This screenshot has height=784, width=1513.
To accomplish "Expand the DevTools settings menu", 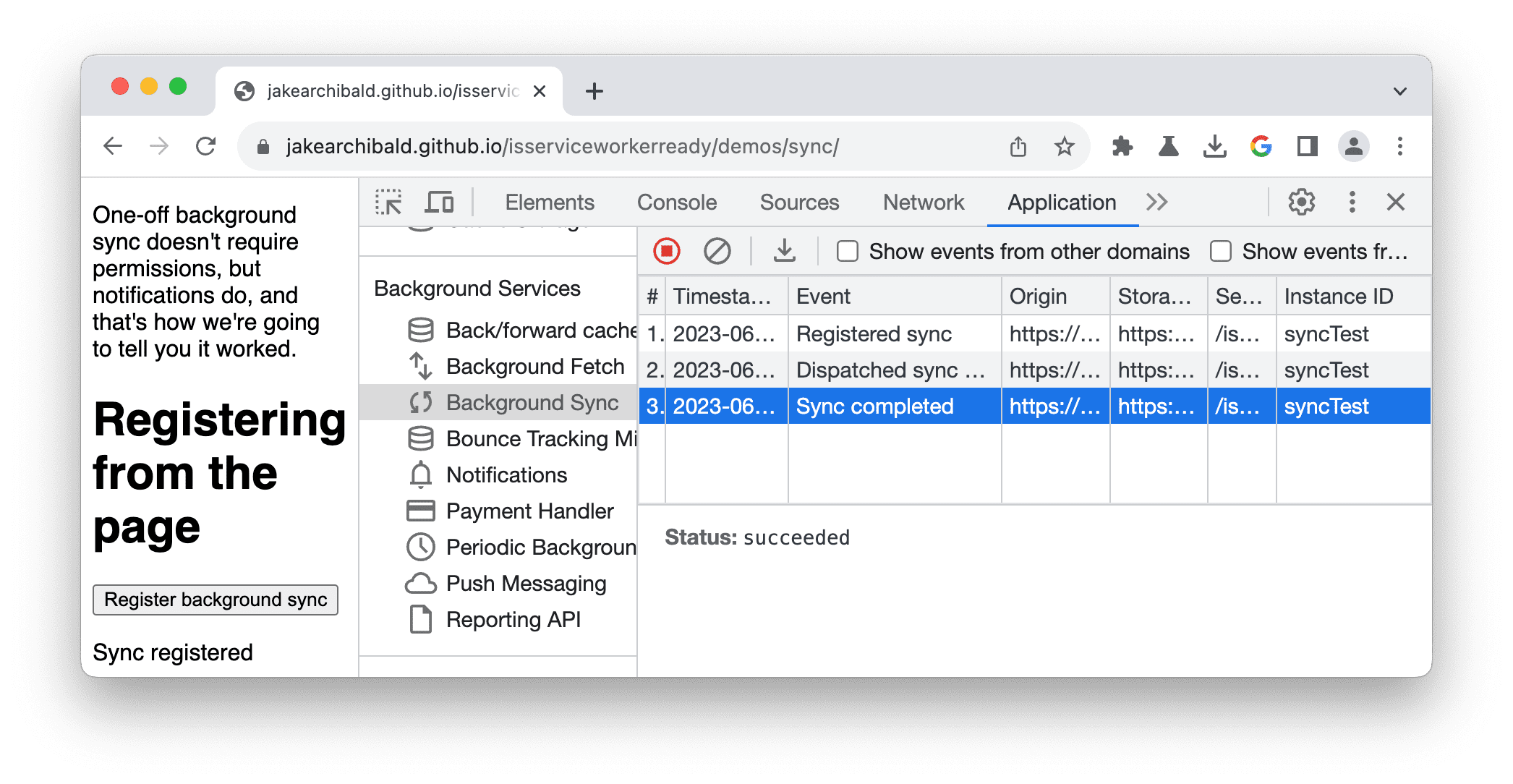I will tap(1305, 201).
